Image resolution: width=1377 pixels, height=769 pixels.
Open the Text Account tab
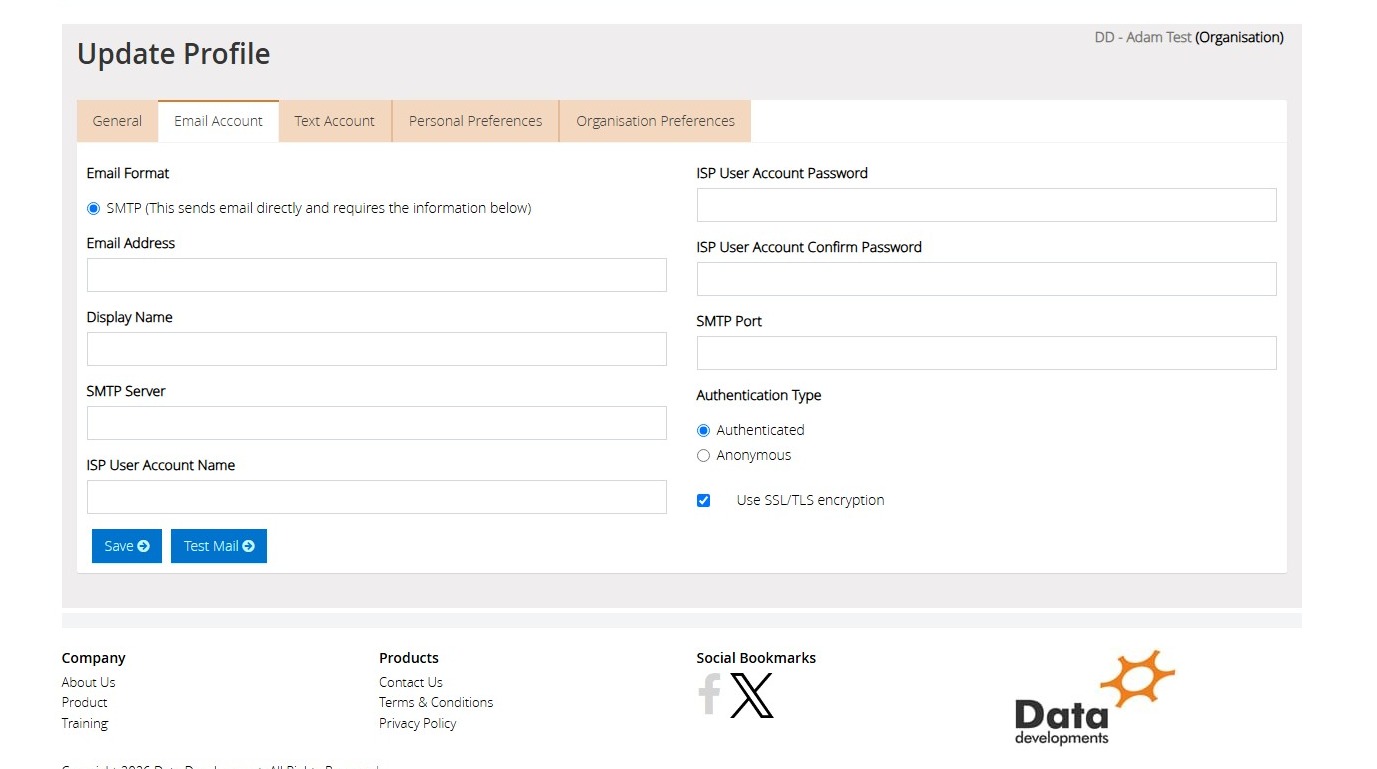pos(334,121)
